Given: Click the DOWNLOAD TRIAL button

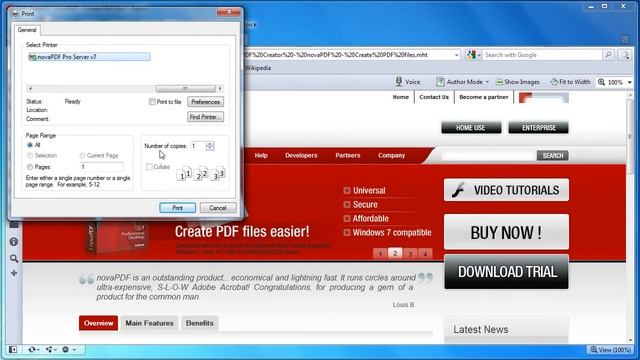Looking at the screenshot, I should 507,272.
